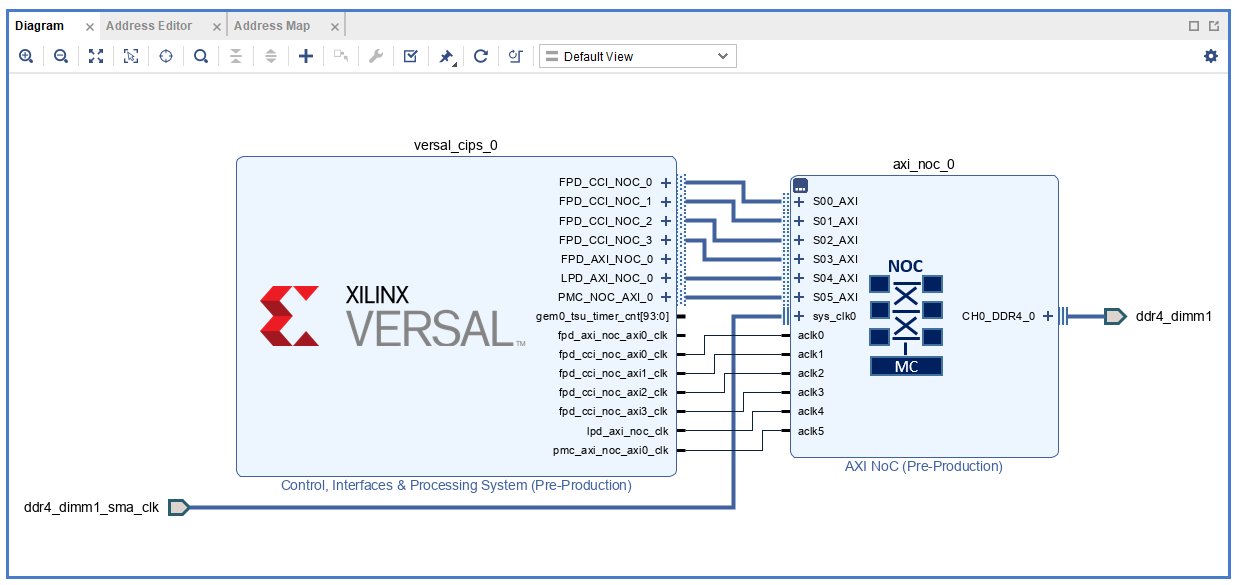
Task: Click the Expand All icon
Action: click(271, 56)
